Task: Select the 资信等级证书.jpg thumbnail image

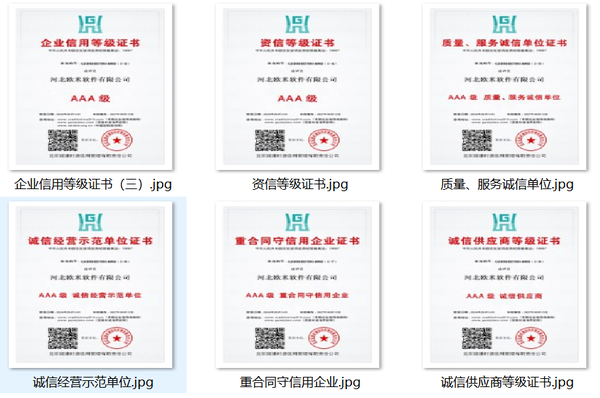Action: coord(298,87)
